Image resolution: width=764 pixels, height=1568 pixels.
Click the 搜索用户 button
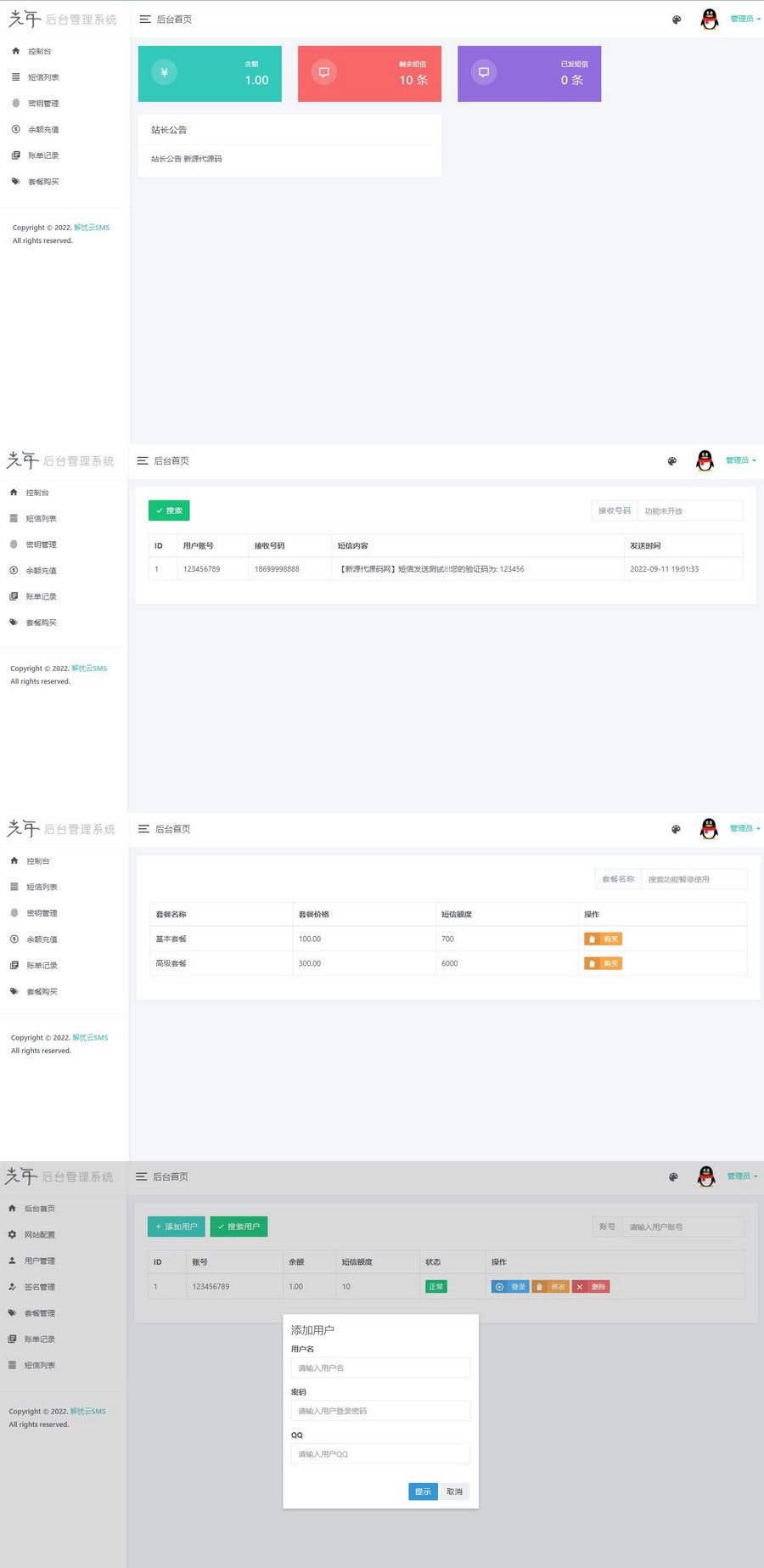coord(239,1227)
